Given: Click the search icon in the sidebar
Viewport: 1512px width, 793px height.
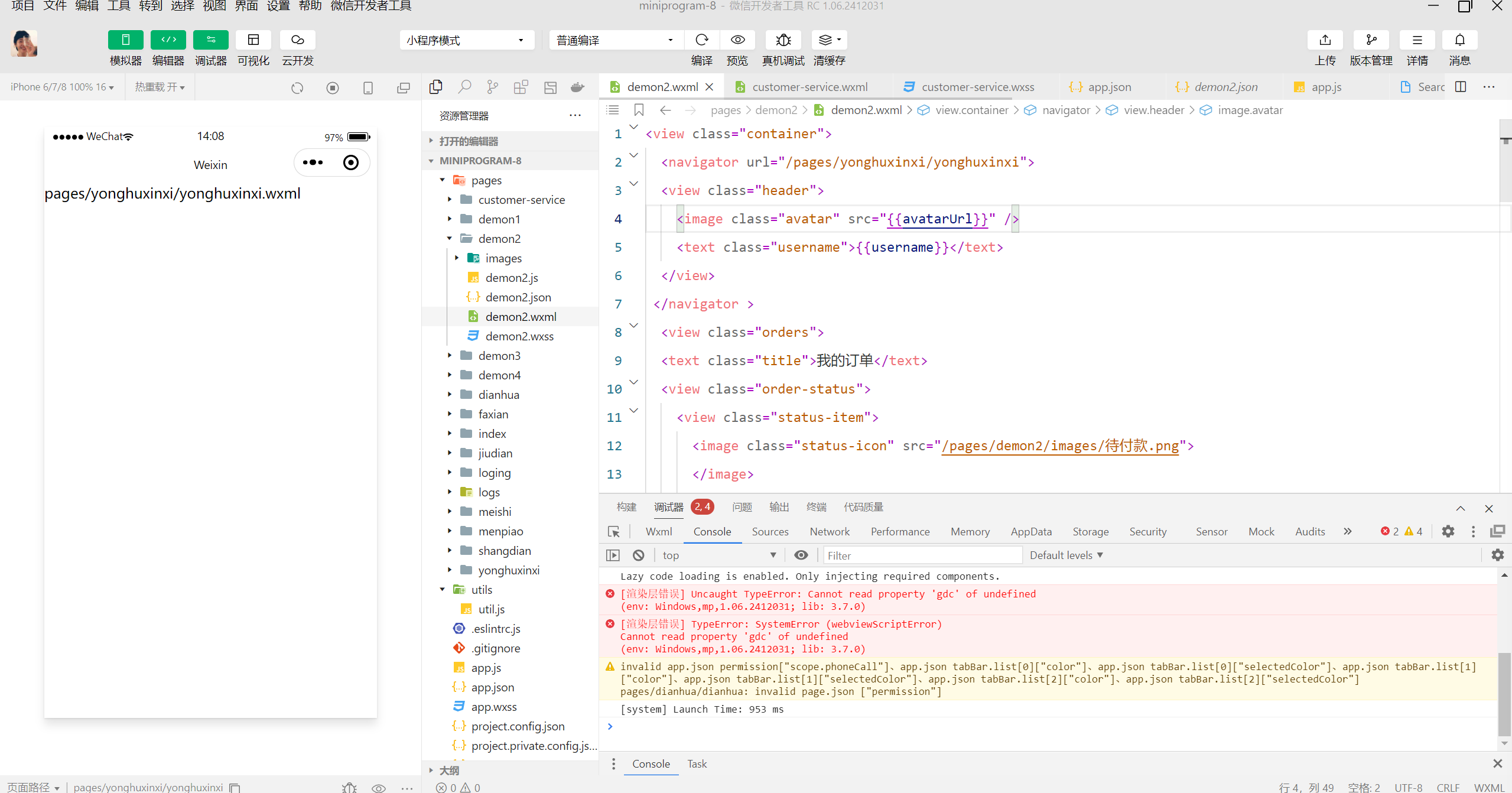Looking at the screenshot, I should coord(464,87).
